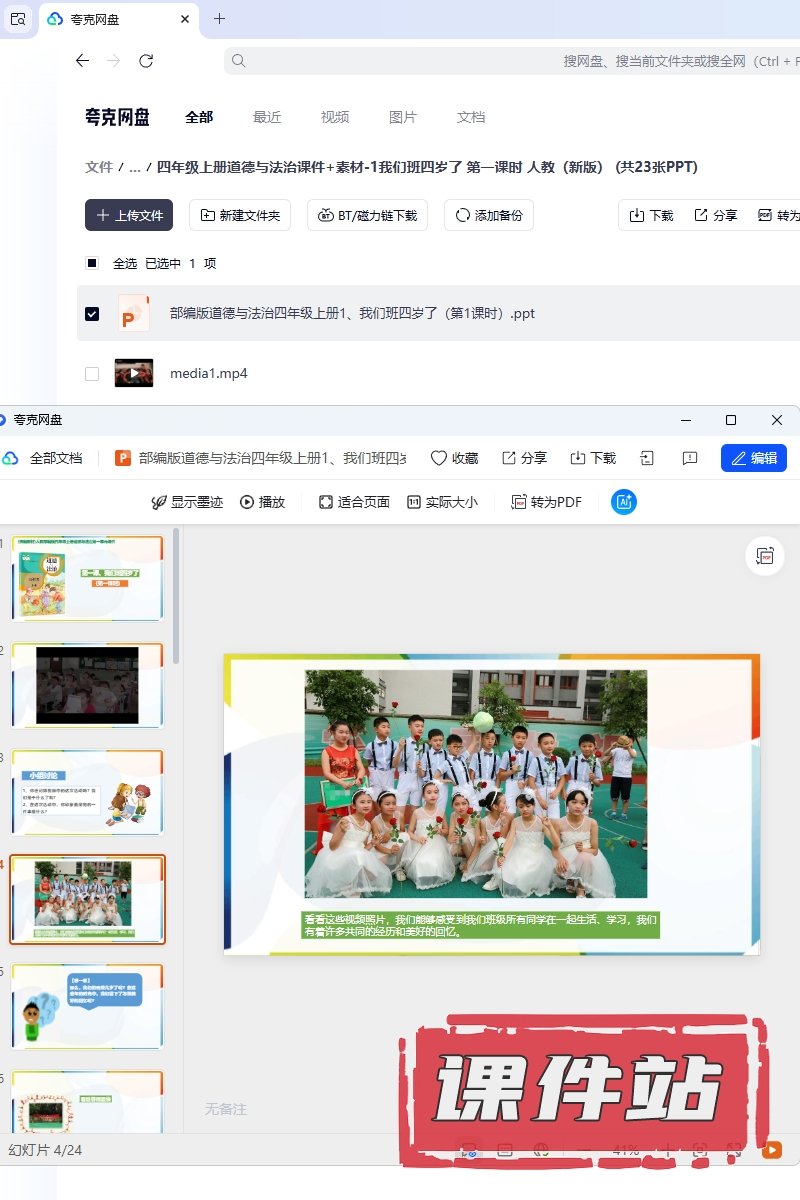Click the AI assistant icon in viewer toolbar

pos(624,502)
